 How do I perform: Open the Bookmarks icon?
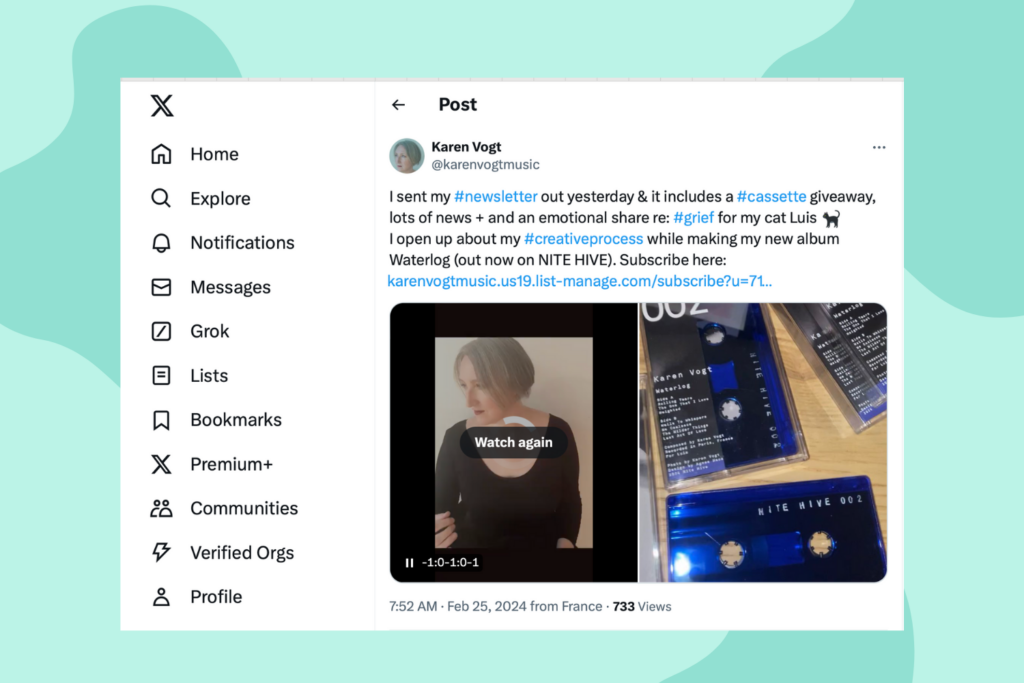click(x=161, y=420)
